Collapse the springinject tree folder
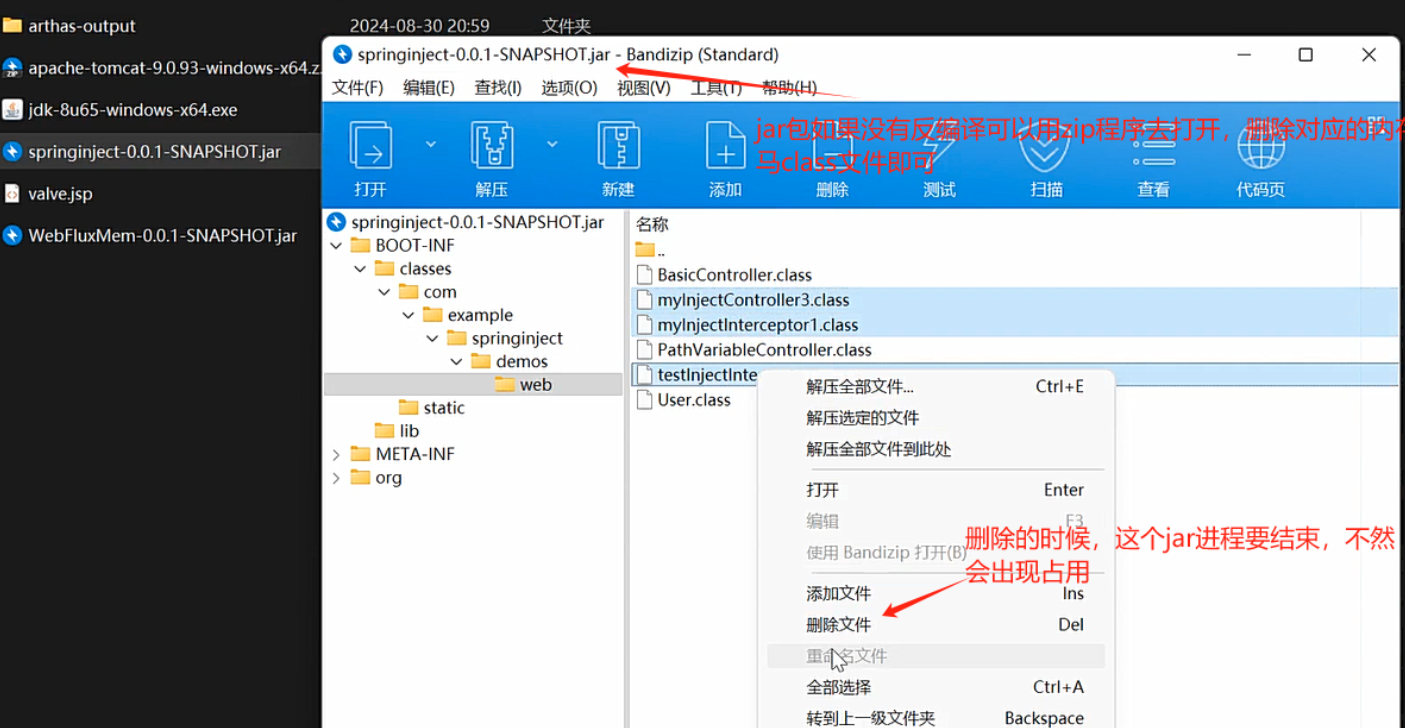This screenshot has width=1405, height=728. click(432, 338)
